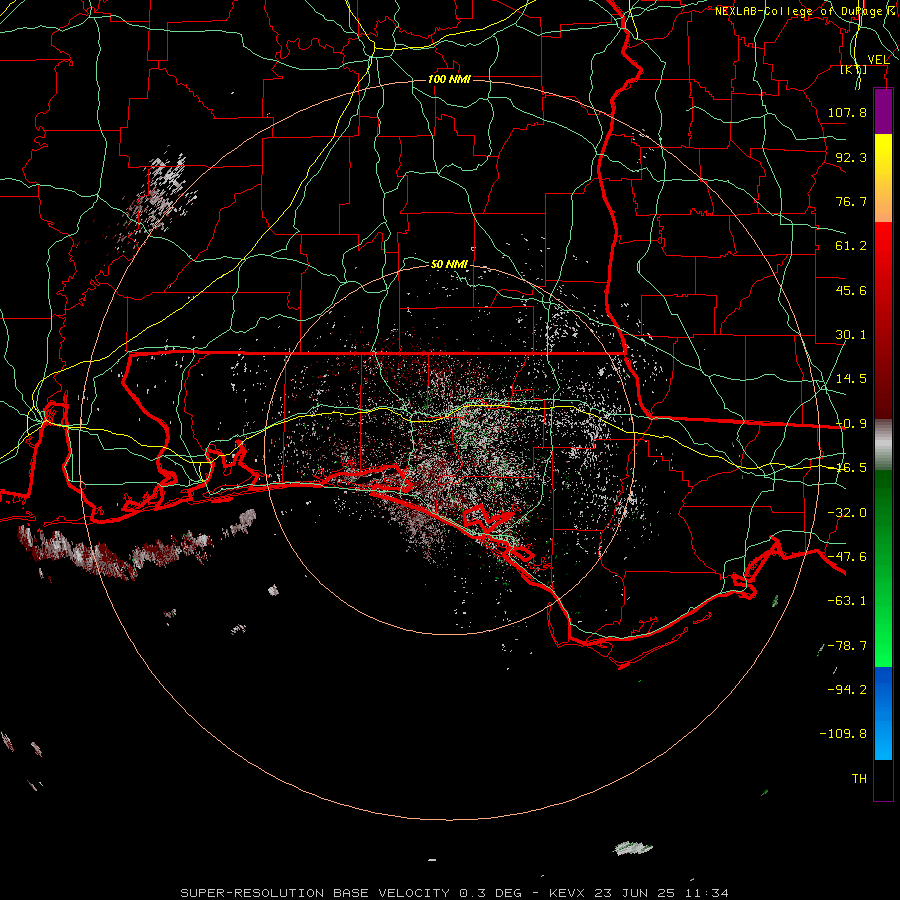The height and width of the screenshot is (900, 900).
Task: Click the -78.7 velocity scale value
Action: pyautogui.click(x=847, y=646)
